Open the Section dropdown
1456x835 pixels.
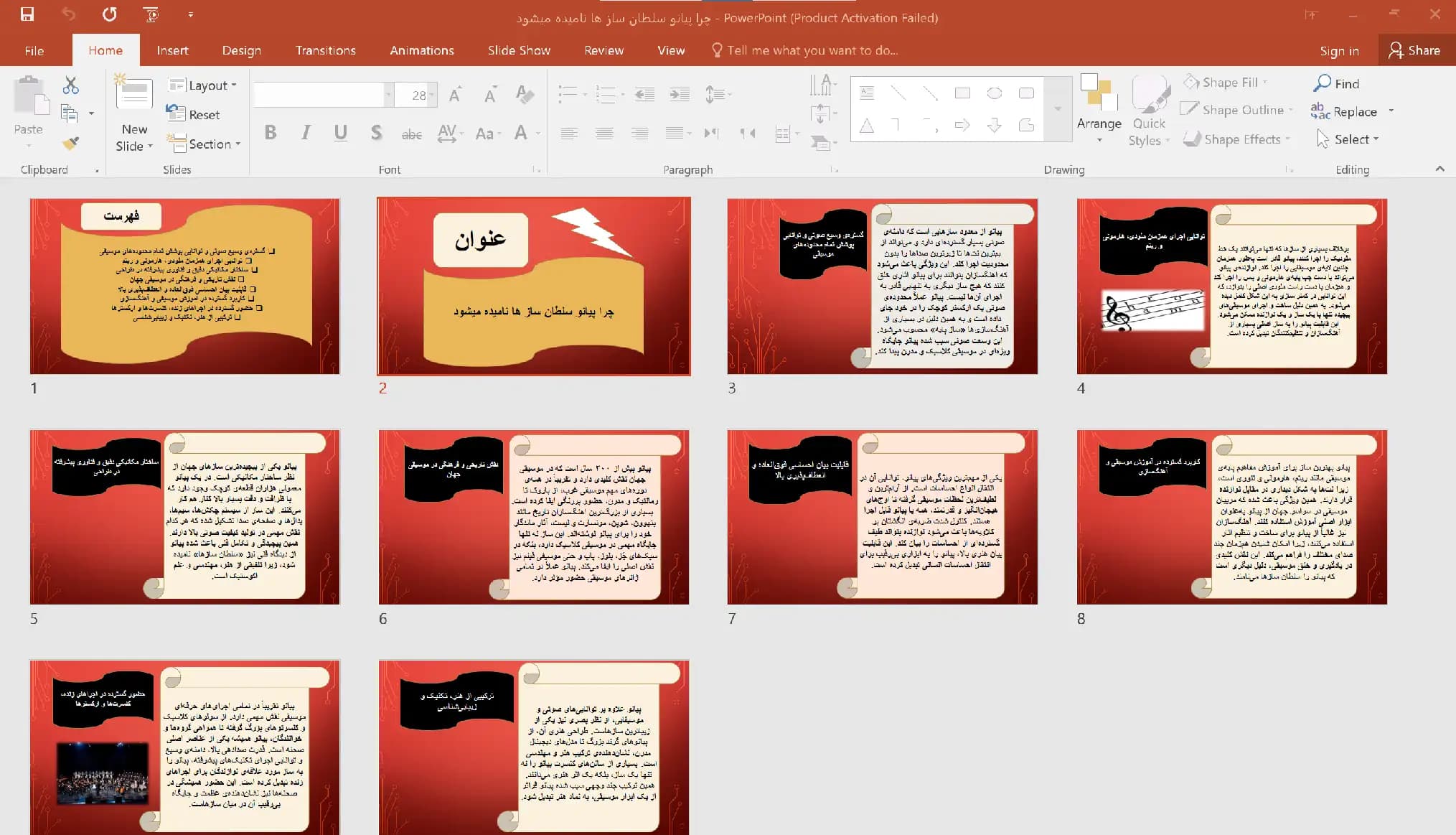[204, 144]
